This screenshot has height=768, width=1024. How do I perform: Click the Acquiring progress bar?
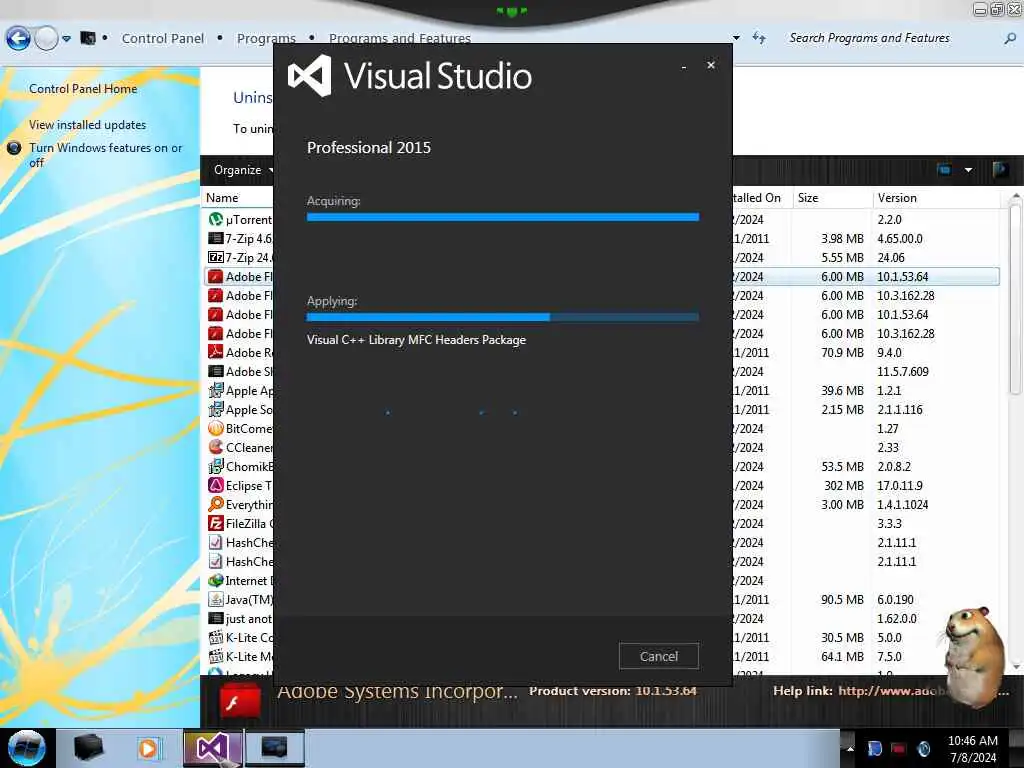tap(503, 217)
